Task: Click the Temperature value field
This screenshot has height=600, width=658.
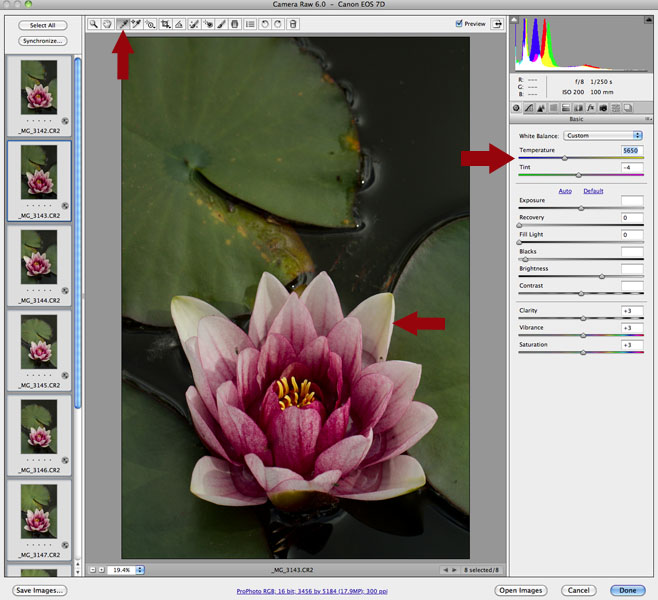Action: (x=632, y=150)
